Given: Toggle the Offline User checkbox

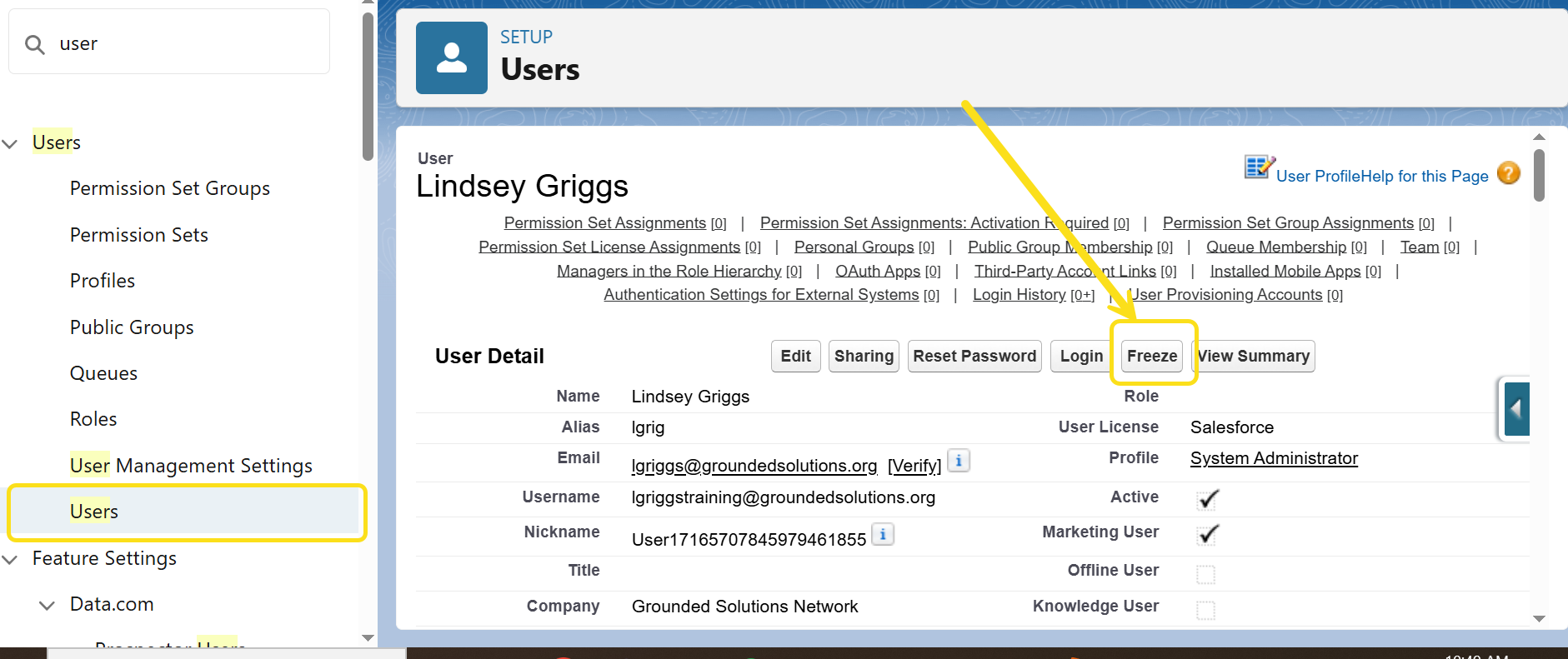Looking at the screenshot, I should (1205, 574).
